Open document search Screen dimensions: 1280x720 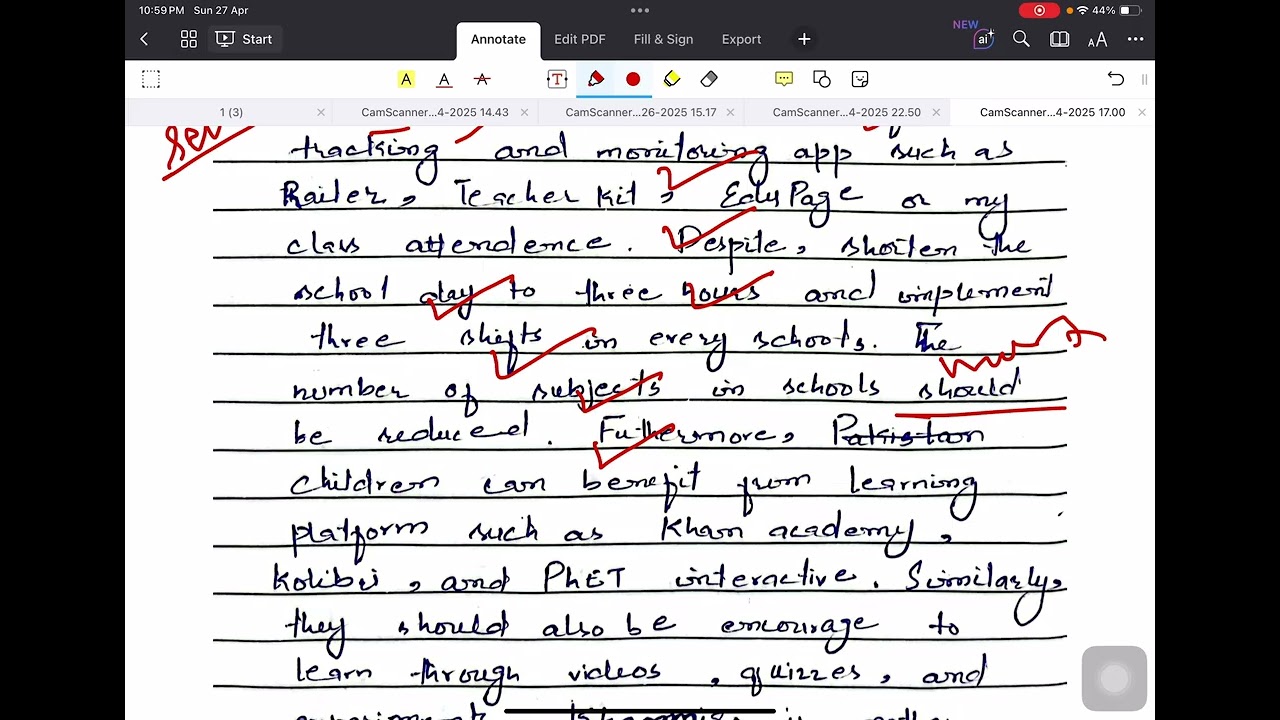1021,39
